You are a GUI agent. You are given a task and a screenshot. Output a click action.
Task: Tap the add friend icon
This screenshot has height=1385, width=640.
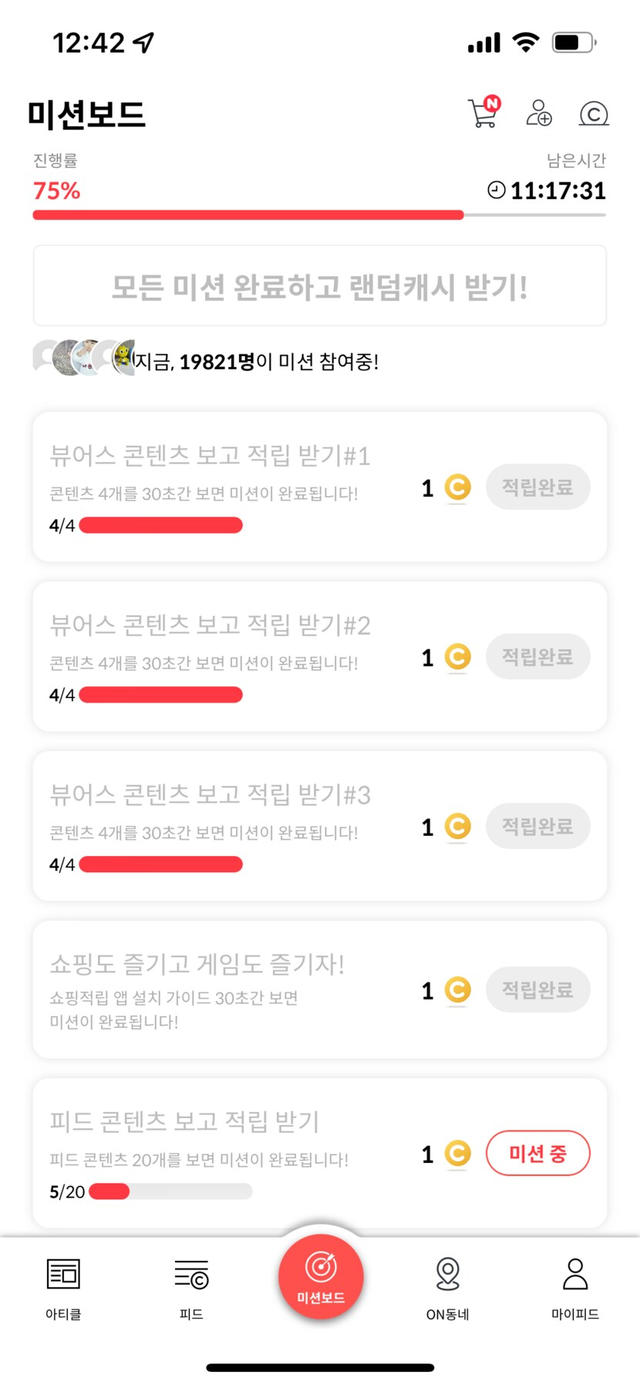539,113
